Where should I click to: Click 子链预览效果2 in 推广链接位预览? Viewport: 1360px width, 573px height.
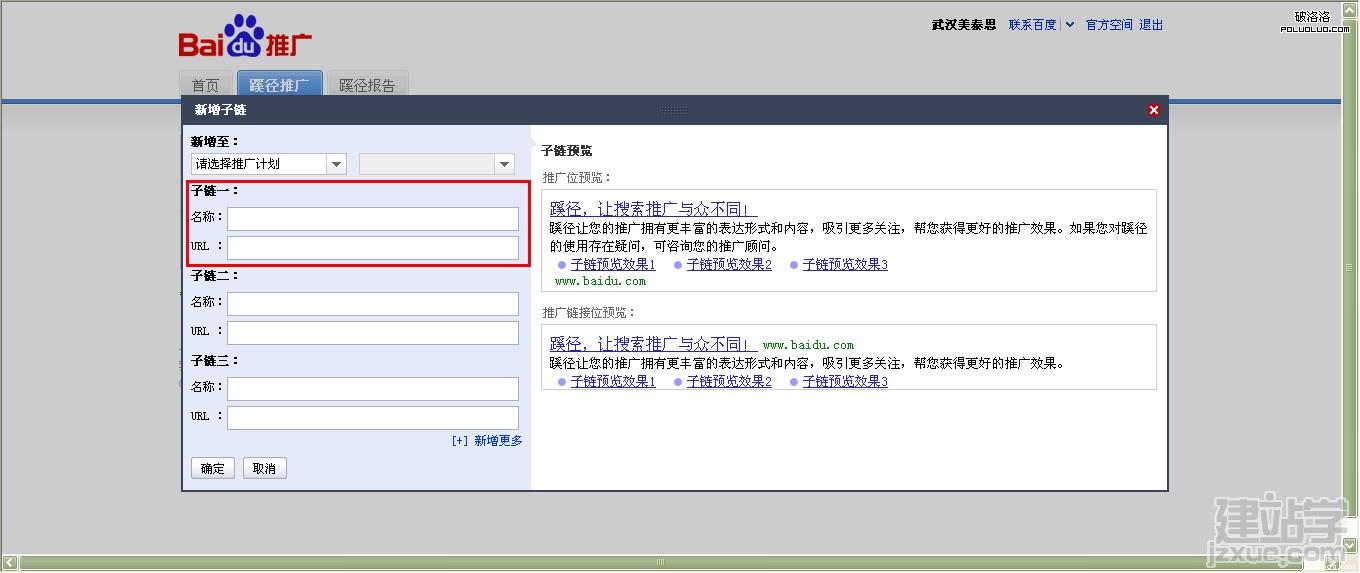(729, 382)
